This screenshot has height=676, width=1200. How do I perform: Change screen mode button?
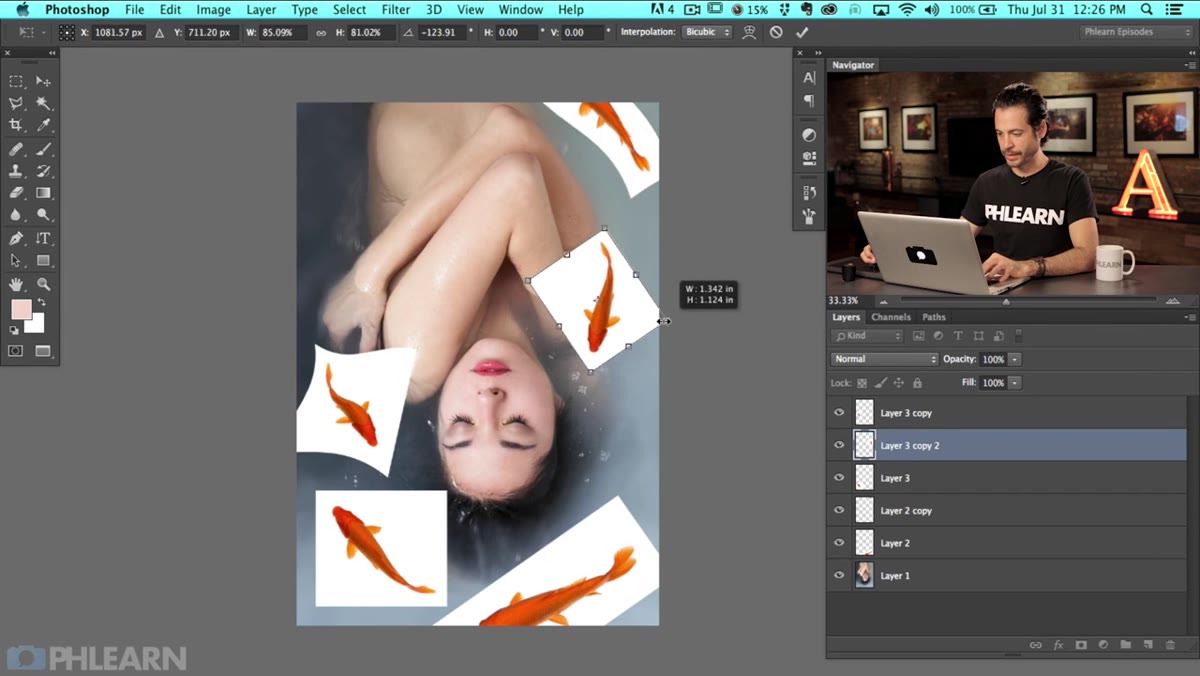43,351
